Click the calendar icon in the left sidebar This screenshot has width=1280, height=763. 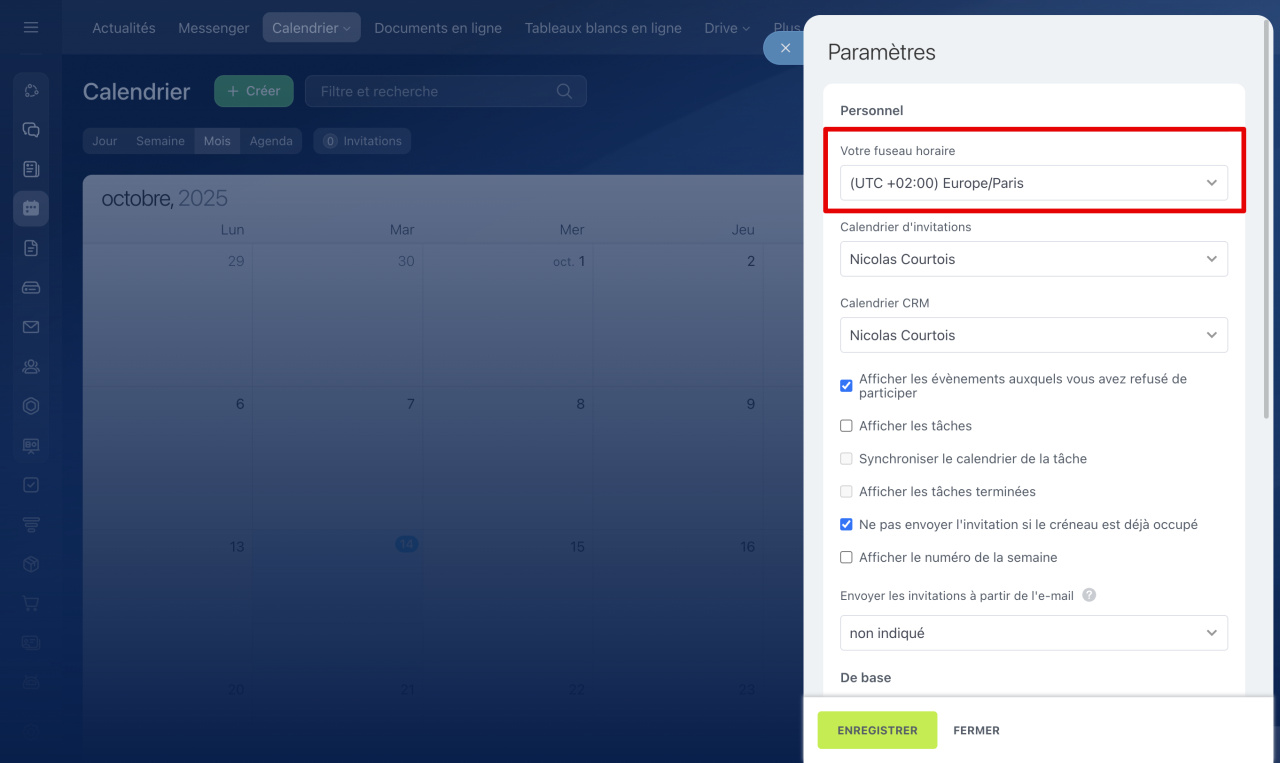[31, 208]
